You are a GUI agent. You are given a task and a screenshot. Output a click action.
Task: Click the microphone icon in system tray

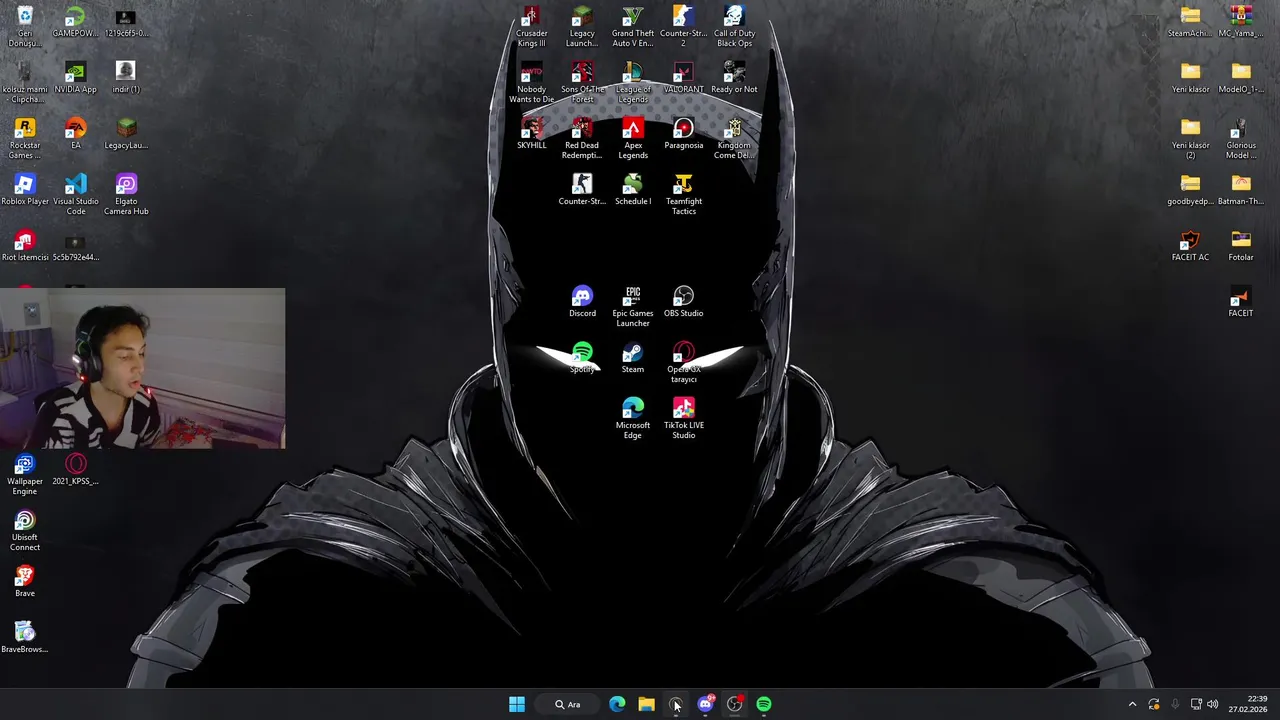click(x=1175, y=704)
